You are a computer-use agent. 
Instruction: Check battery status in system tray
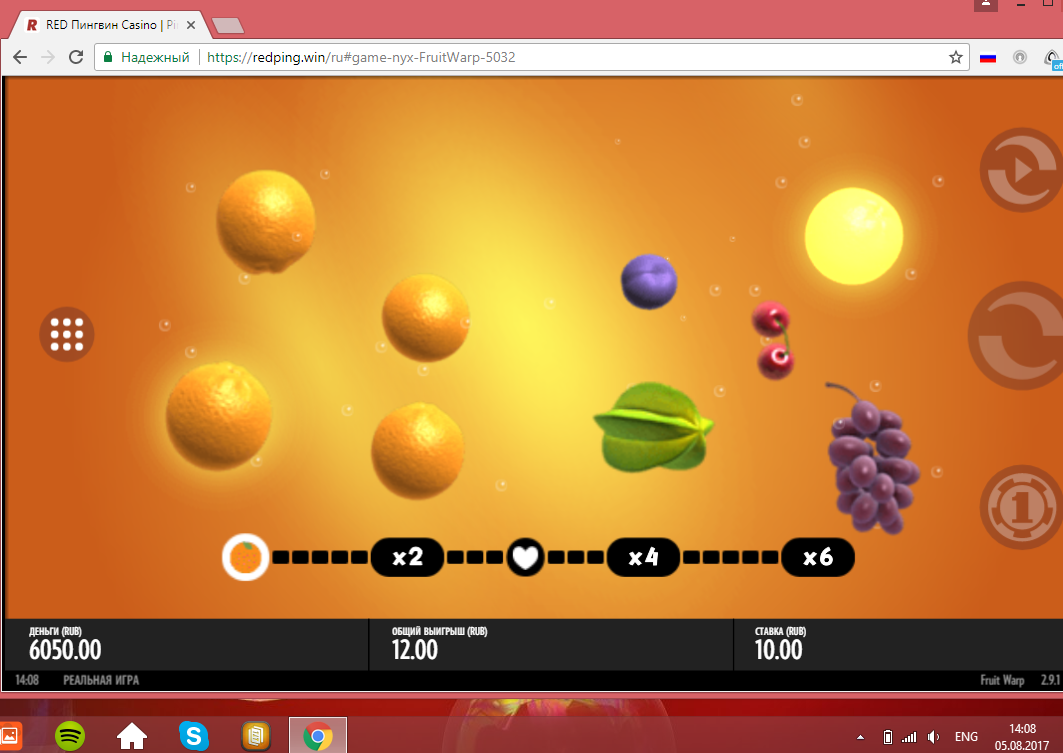click(887, 737)
